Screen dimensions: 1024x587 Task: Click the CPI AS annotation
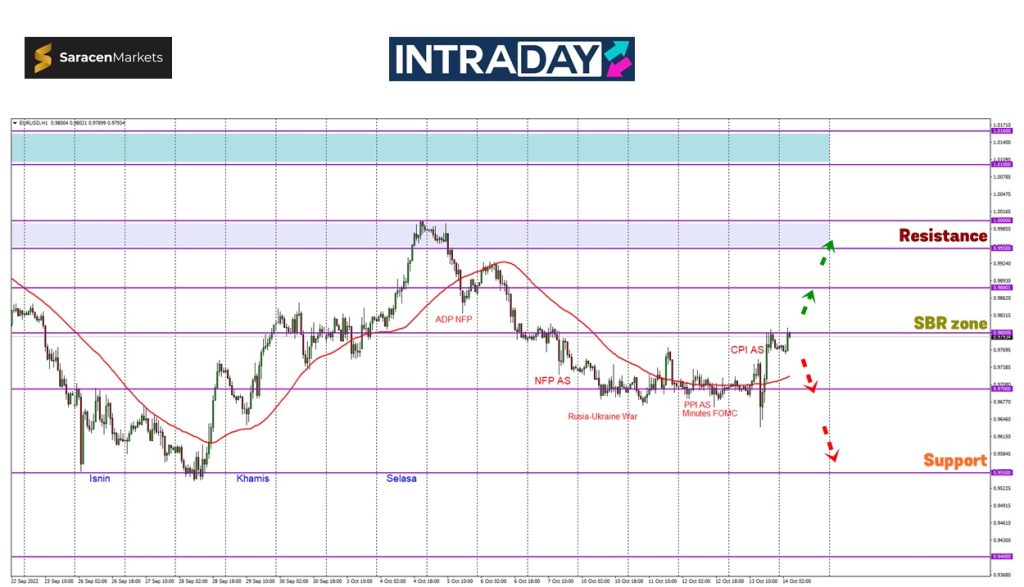click(745, 350)
